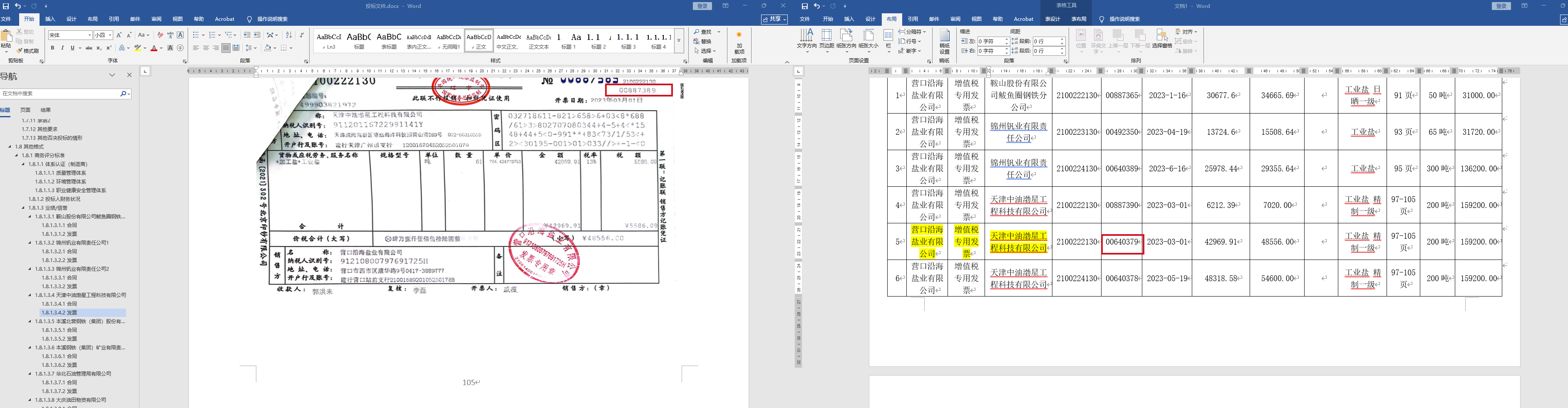Open the Find (查找) dropdown arrow

(x=719, y=32)
